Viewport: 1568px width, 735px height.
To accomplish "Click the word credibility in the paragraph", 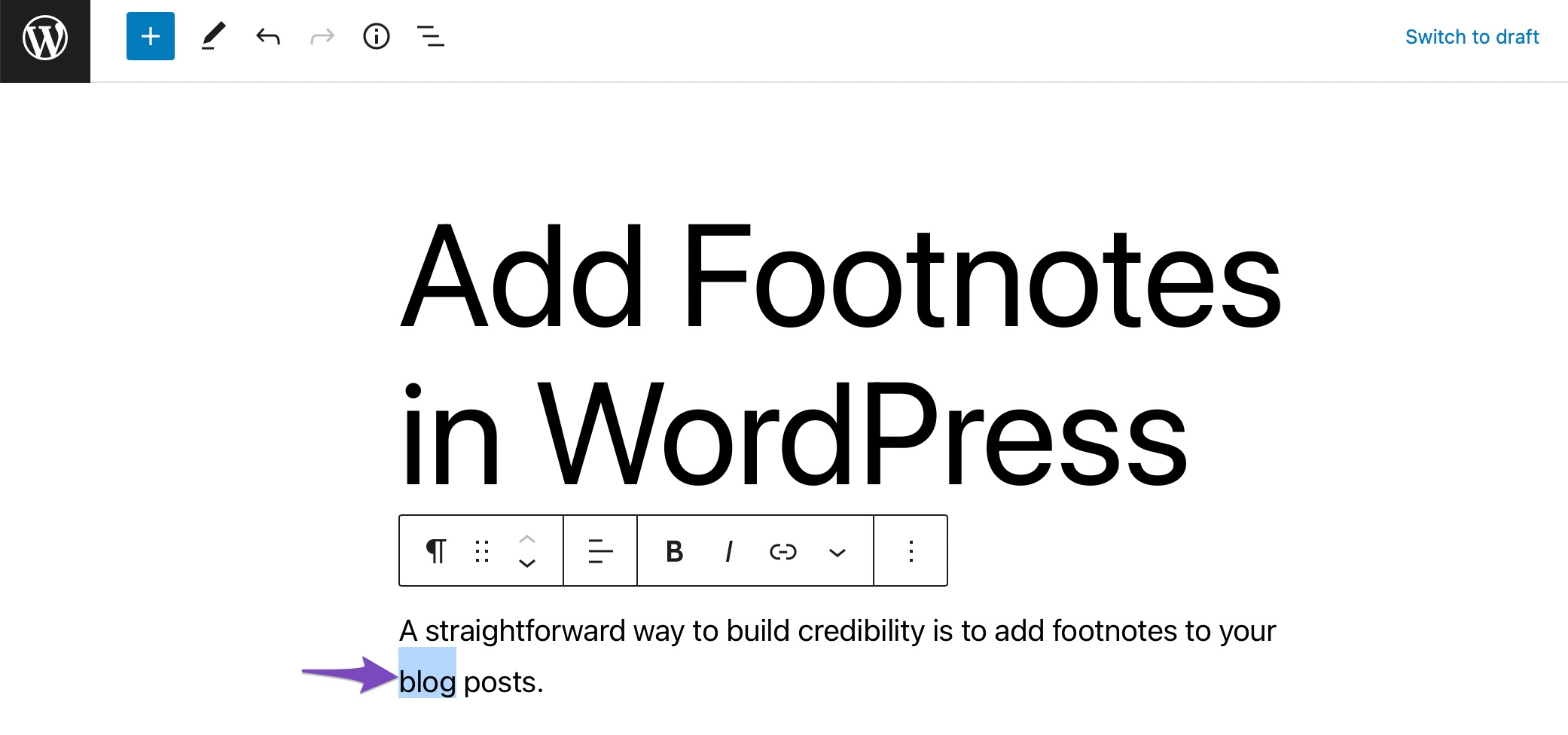I will coord(861,631).
